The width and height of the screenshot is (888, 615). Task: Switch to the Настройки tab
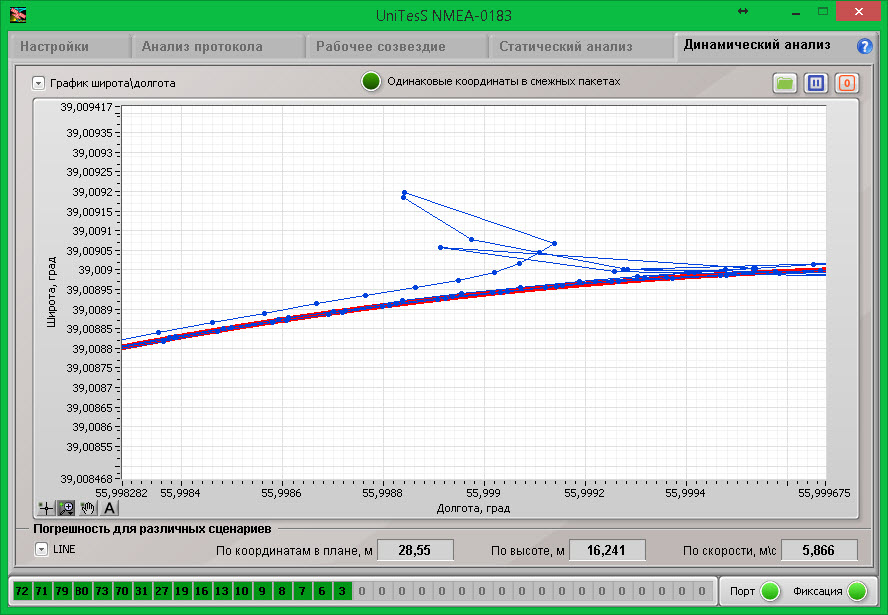tap(56, 46)
